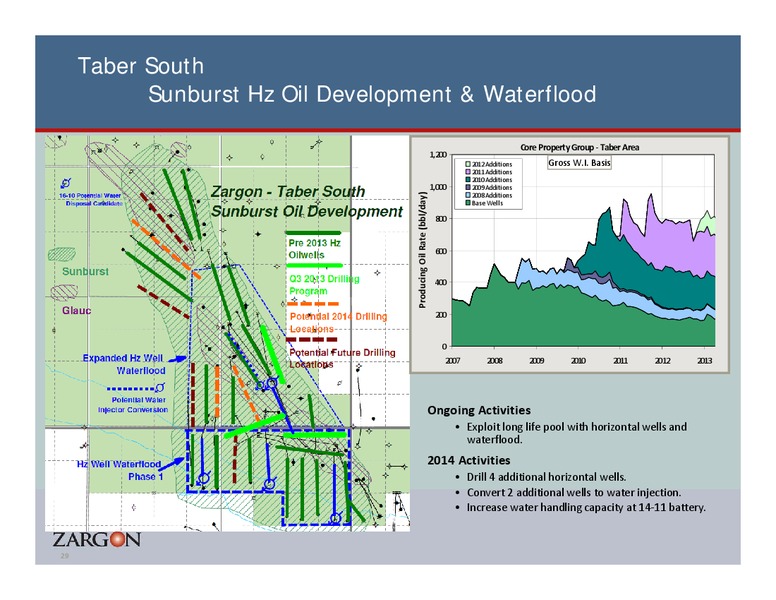Click "Drill 4 additional horizontal wells." bullet
This screenshot has width=776, height=600.
[x=546, y=477]
